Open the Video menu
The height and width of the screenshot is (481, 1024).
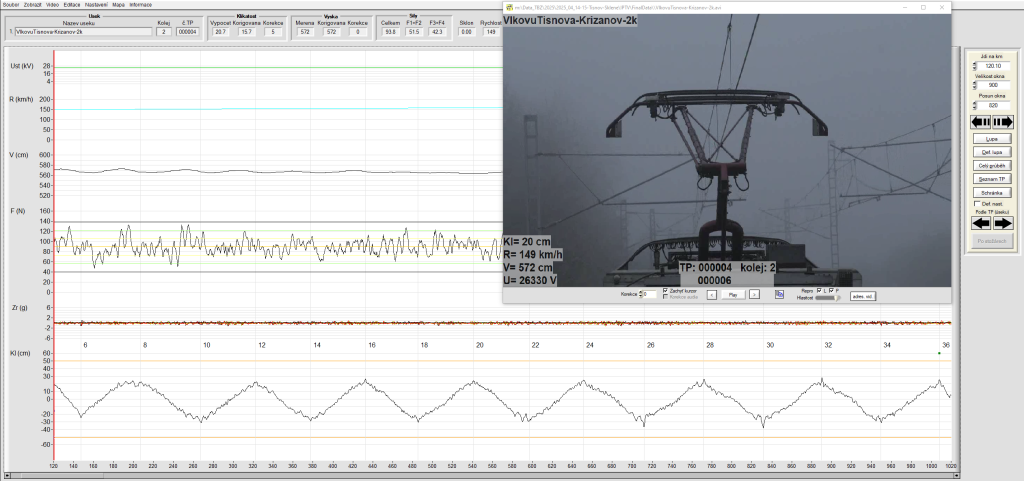pyautogui.click(x=52, y=5)
